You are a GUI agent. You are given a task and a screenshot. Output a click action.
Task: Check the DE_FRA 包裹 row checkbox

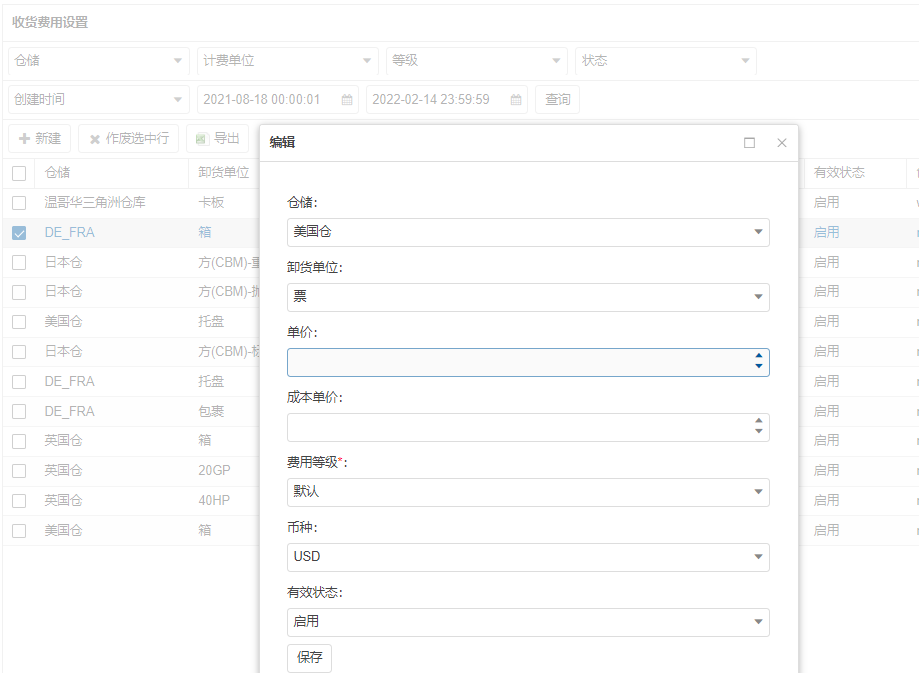(19, 412)
